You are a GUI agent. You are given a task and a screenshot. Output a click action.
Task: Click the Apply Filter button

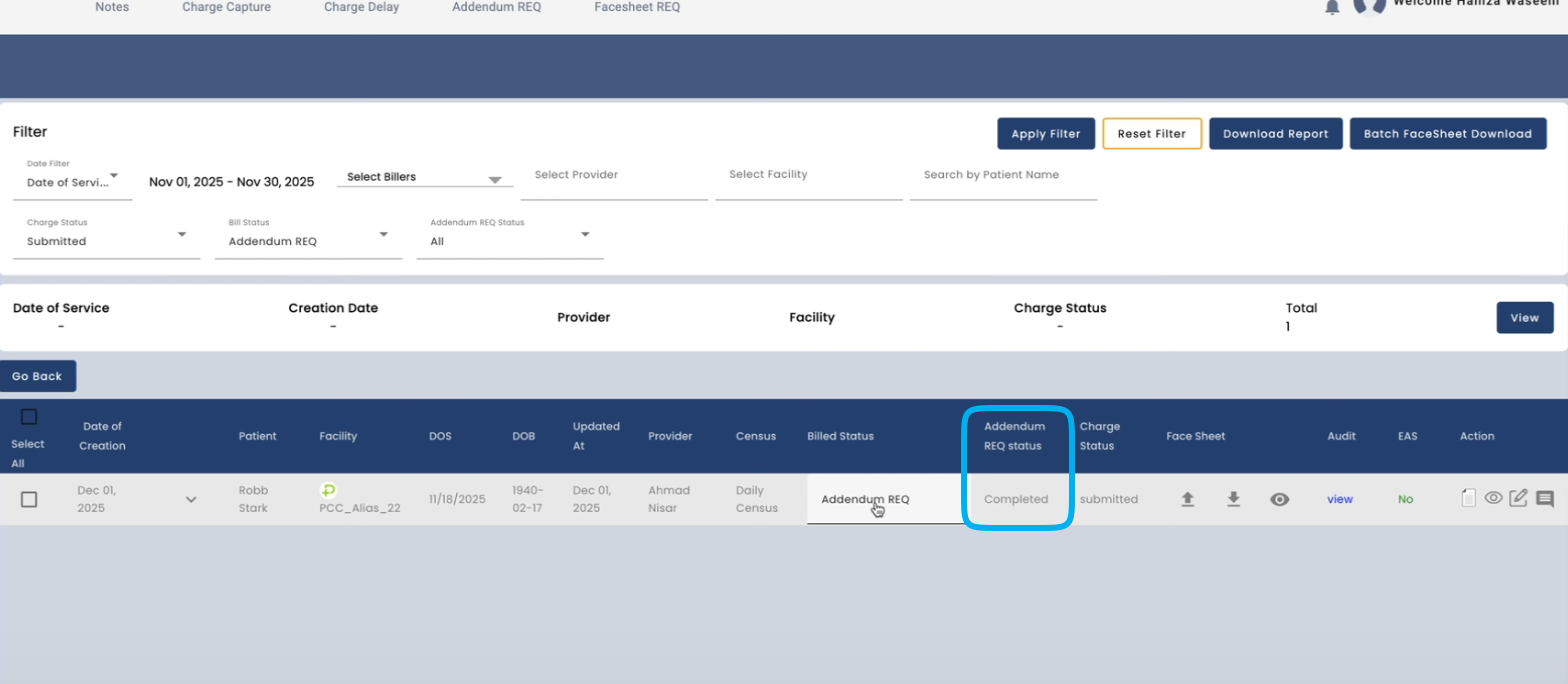pos(1046,134)
